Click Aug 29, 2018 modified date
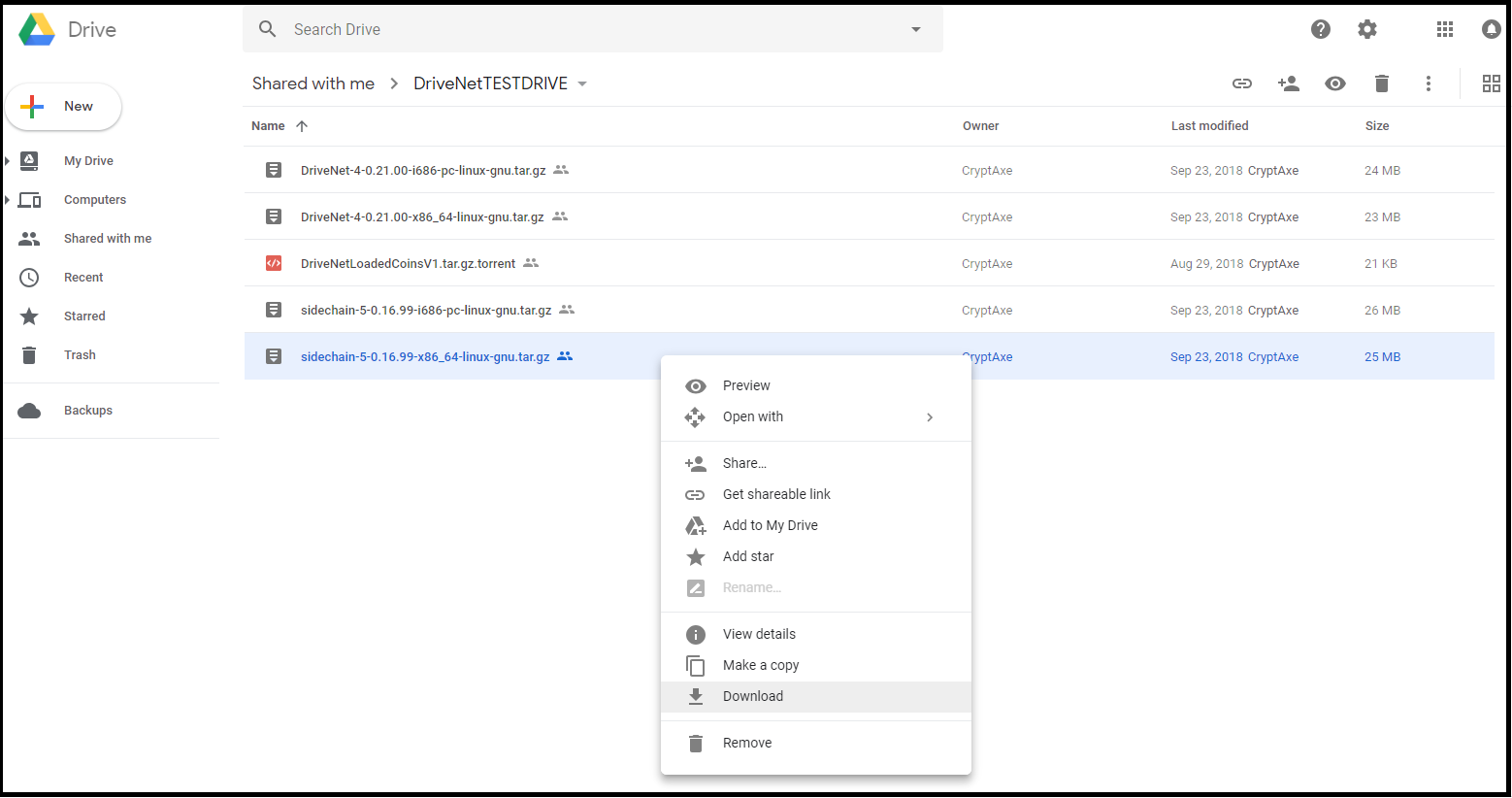The image size is (1512, 798). pos(1206,264)
